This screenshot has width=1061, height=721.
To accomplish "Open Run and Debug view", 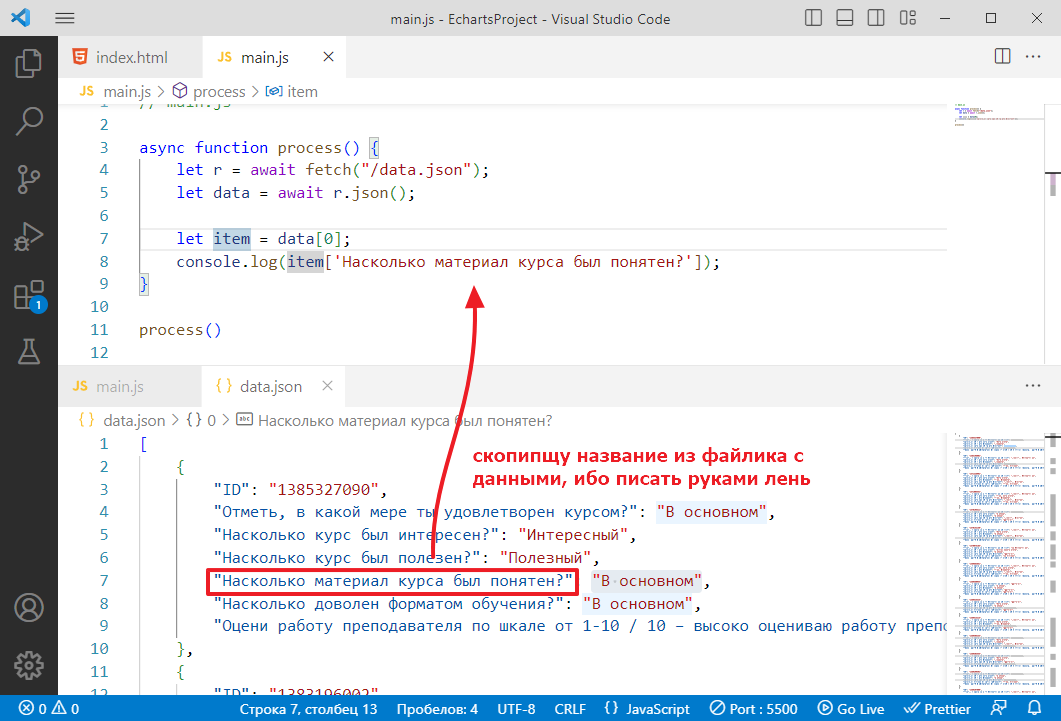I will click(x=28, y=237).
